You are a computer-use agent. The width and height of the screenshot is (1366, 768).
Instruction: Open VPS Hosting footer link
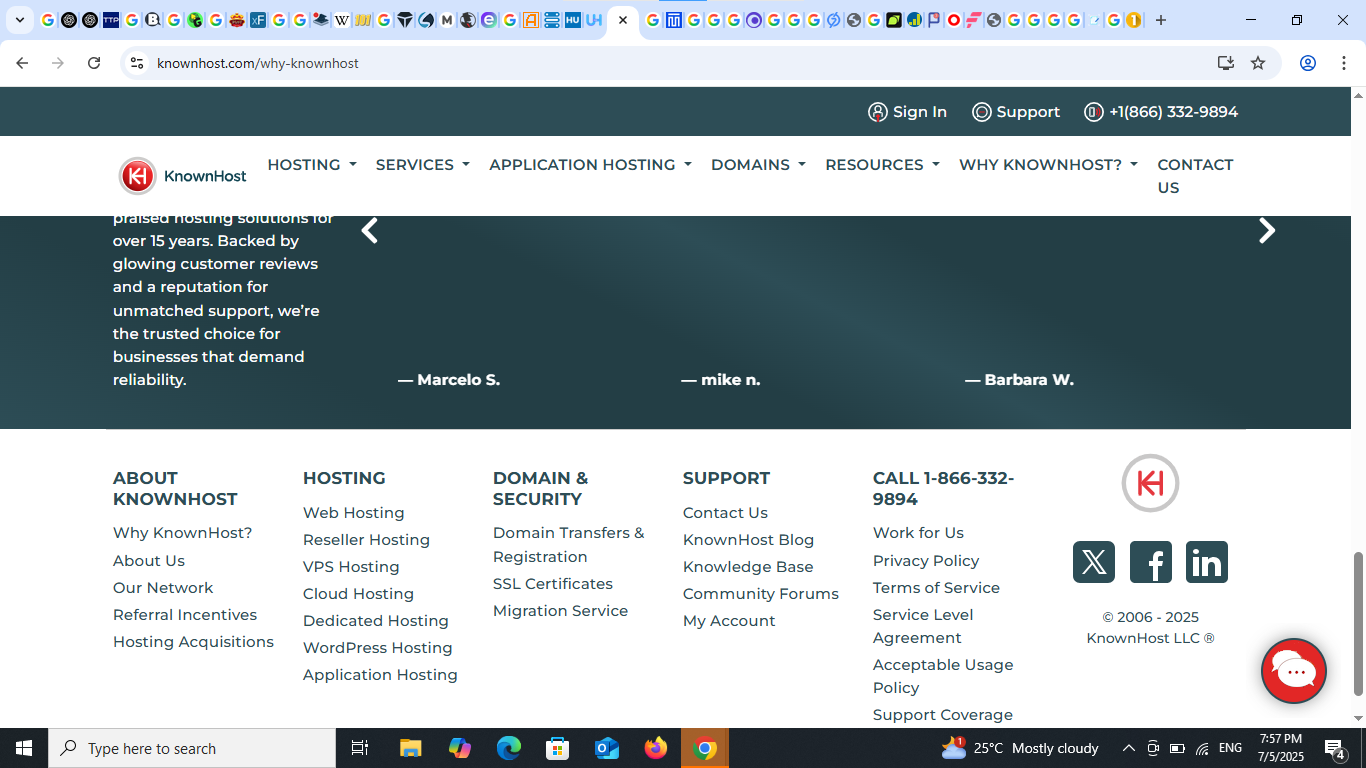(351, 567)
